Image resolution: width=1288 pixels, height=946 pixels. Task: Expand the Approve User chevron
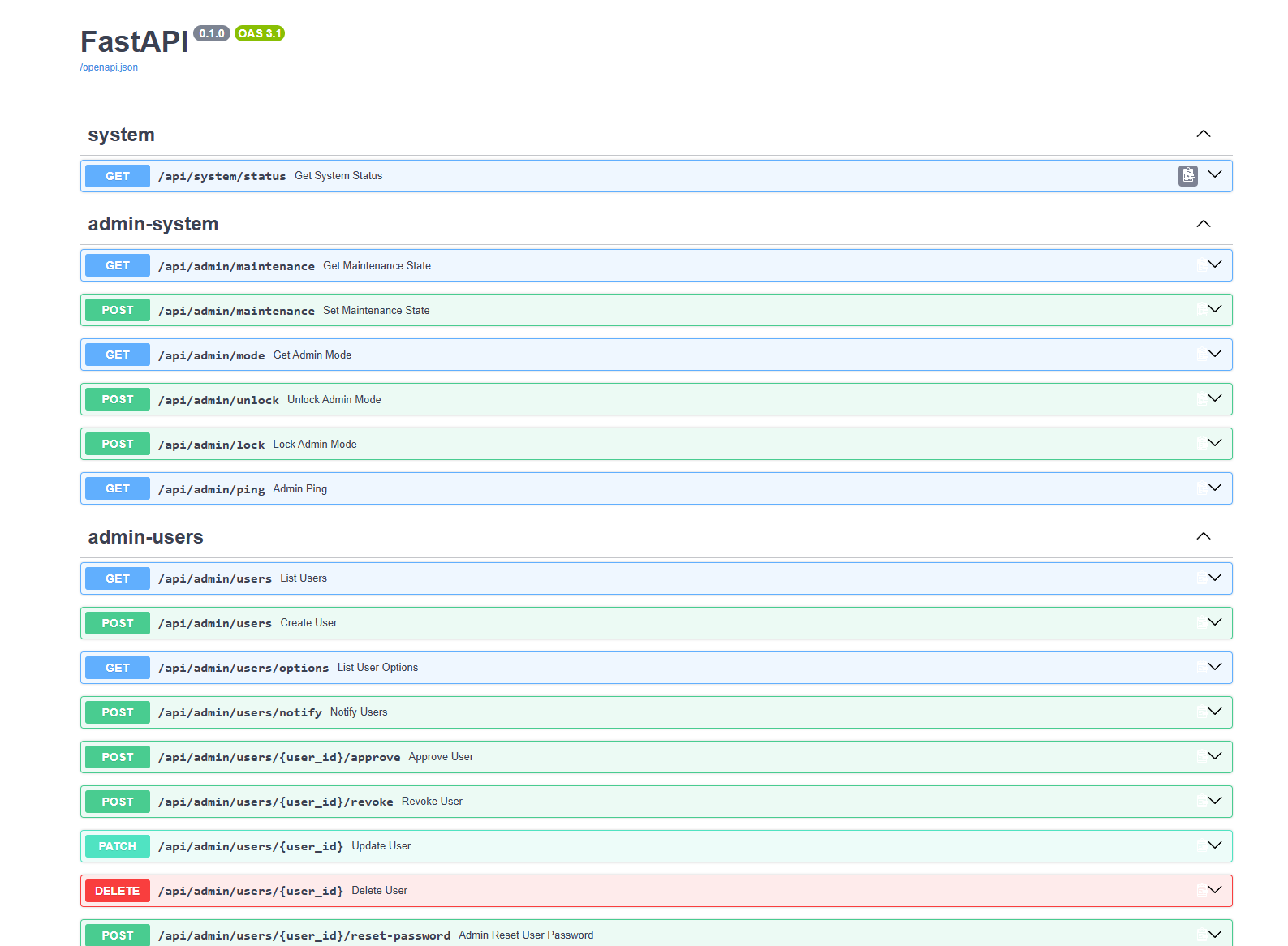click(x=1215, y=756)
